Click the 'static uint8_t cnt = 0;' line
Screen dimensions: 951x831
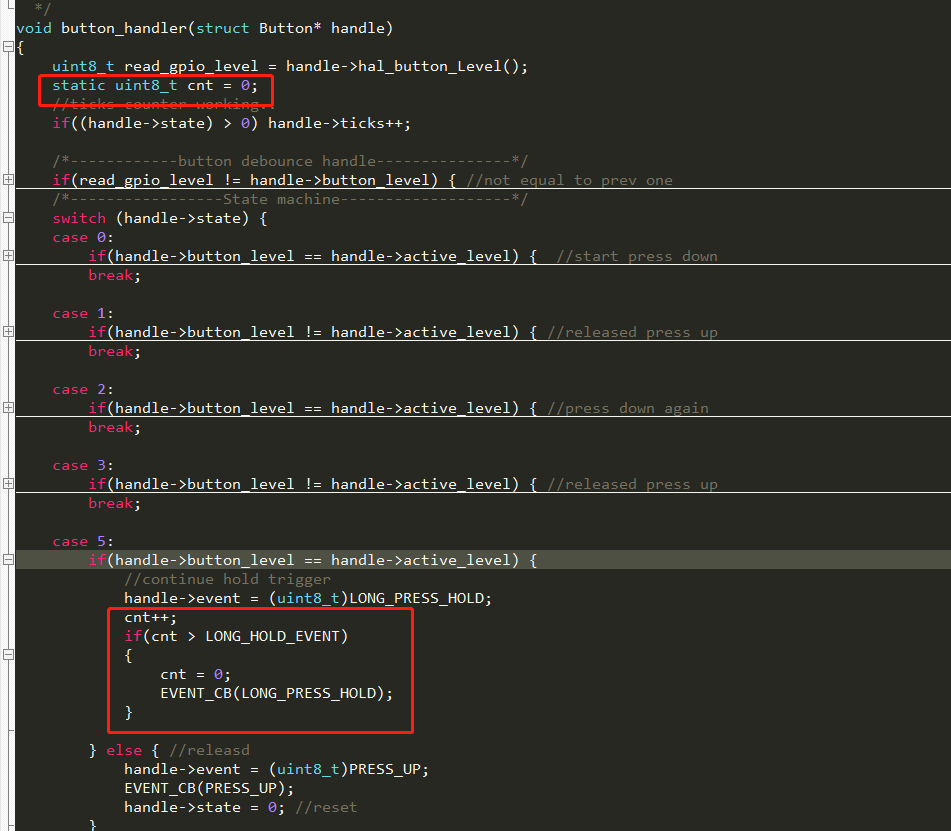click(x=155, y=85)
